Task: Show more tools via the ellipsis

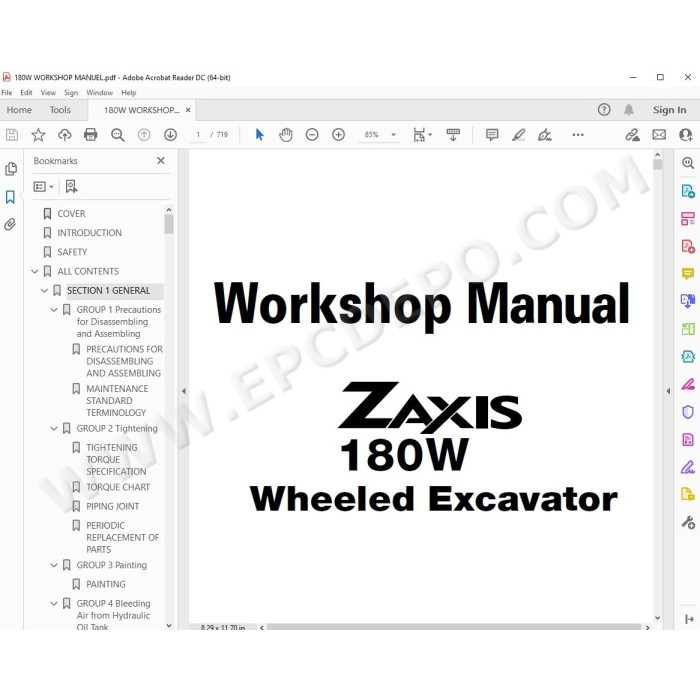Action: (578, 135)
